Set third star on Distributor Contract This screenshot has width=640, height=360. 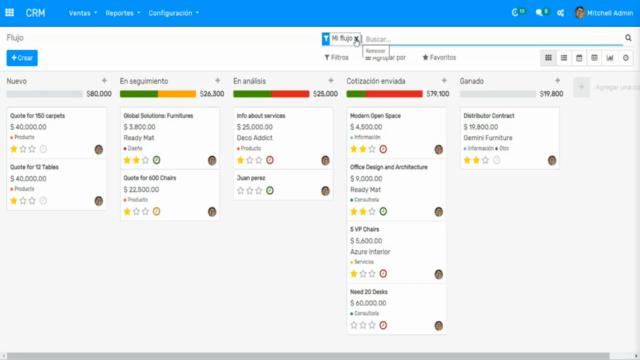tap(485, 160)
